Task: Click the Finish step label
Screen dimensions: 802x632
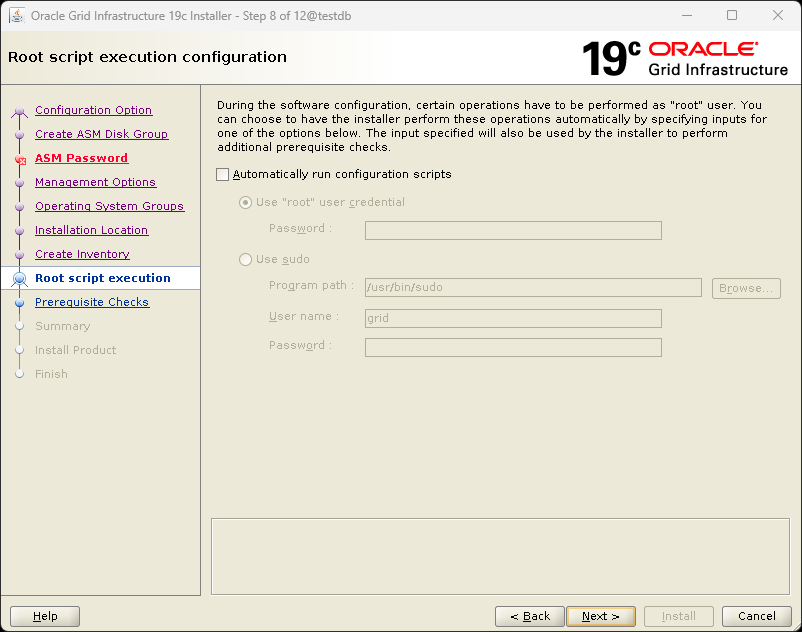Action: pos(51,374)
